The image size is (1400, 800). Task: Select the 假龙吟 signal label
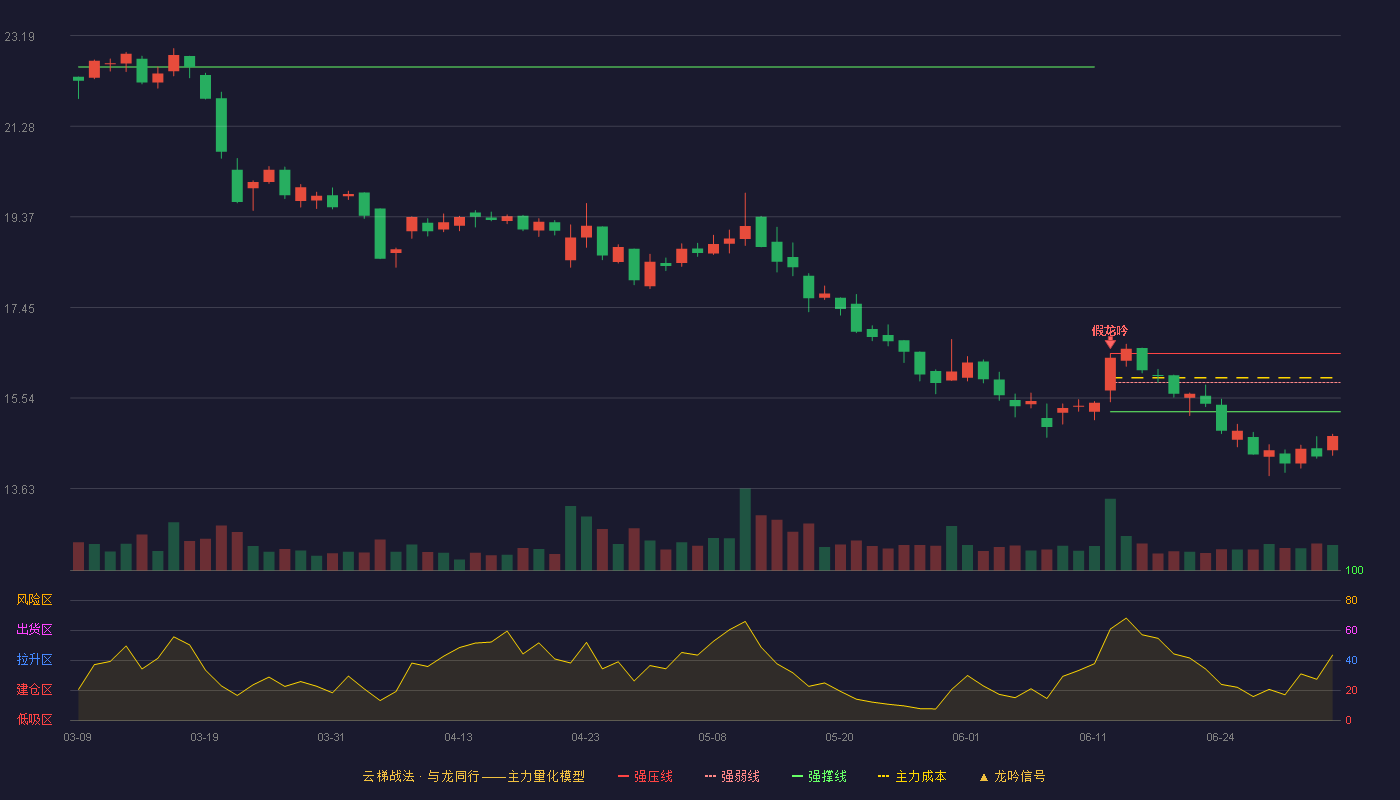(1110, 330)
